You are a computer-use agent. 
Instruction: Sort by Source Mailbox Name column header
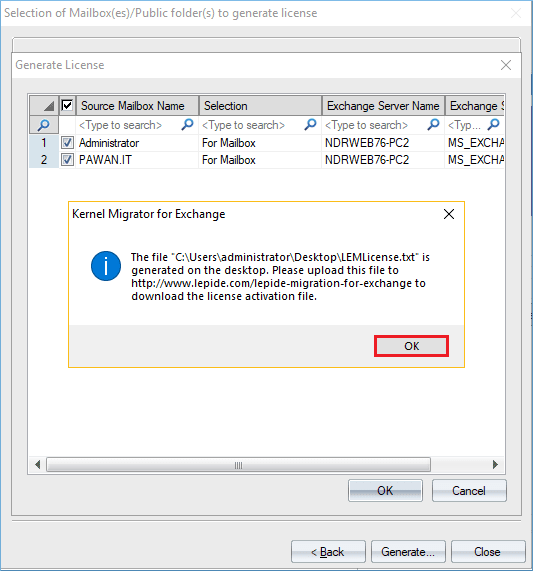tap(137, 106)
